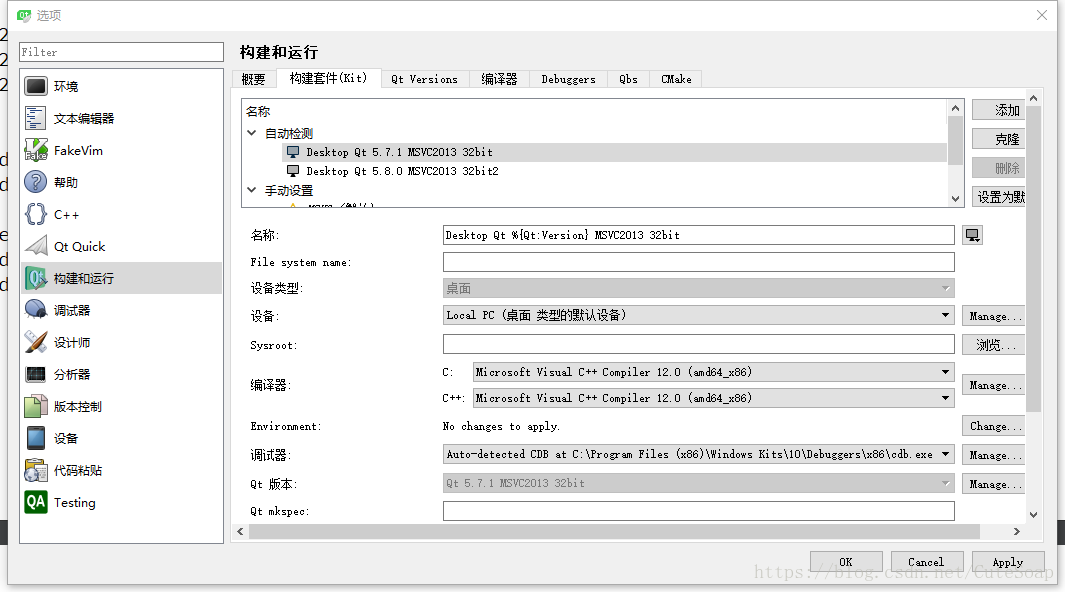Click Change button for Environment

tap(993, 426)
